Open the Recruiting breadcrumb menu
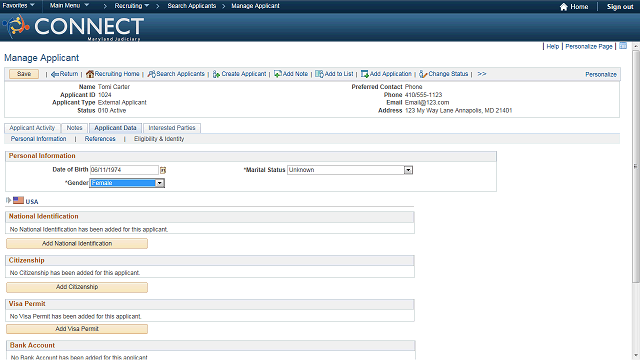 [132, 6]
